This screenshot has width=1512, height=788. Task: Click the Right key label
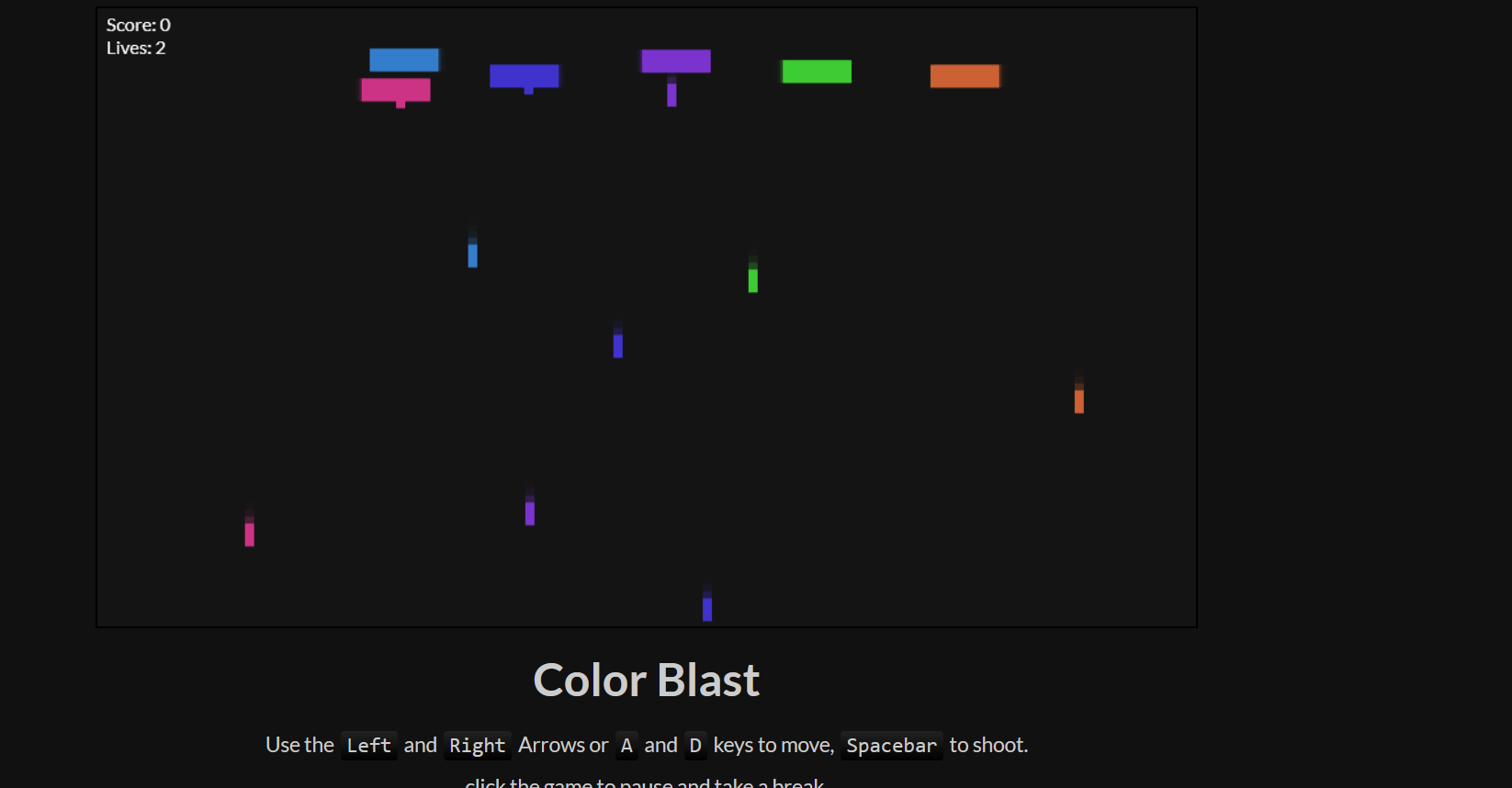pyautogui.click(x=478, y=746)
